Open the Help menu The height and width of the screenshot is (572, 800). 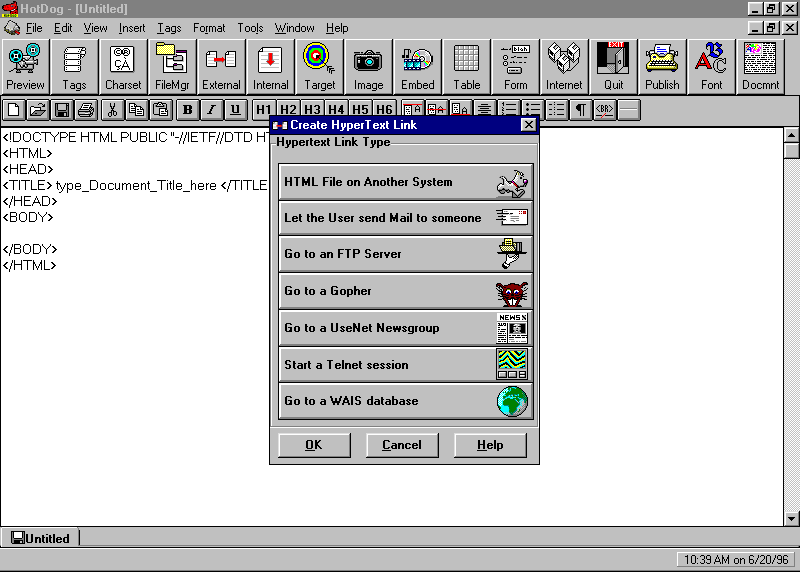tap(337, 28)
